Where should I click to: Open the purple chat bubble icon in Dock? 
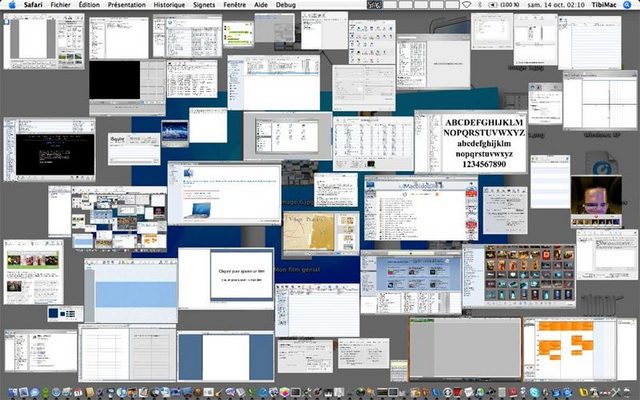pyautogui.click(x=230, y=393)
